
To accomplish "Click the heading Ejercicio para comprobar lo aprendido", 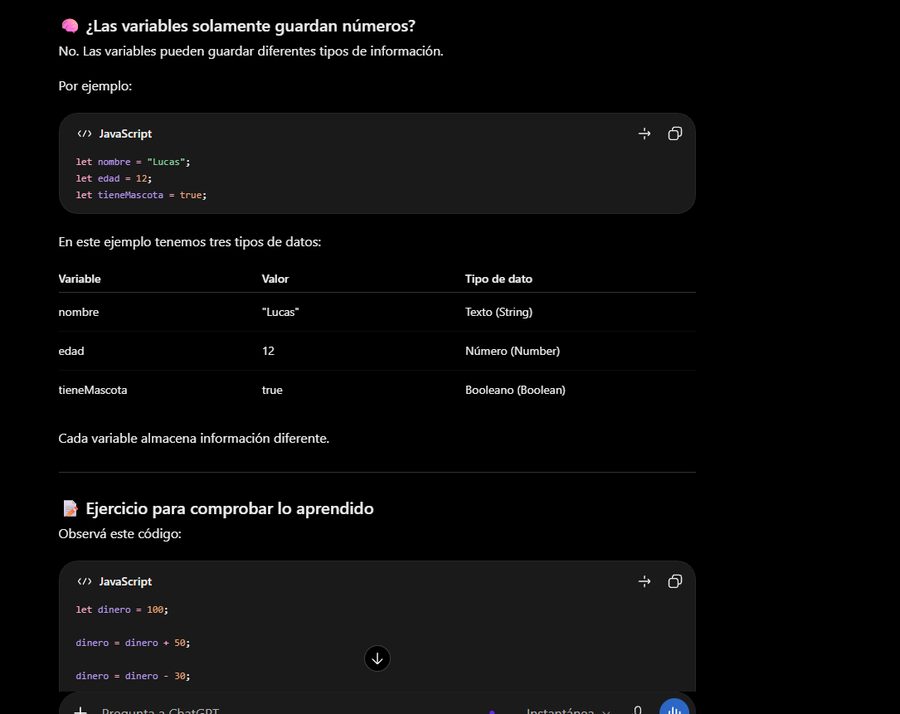I will [230, 509].
